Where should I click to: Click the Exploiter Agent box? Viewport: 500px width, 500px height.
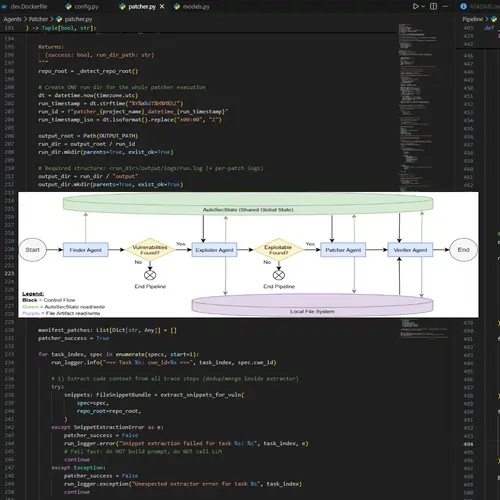[214, 250]
